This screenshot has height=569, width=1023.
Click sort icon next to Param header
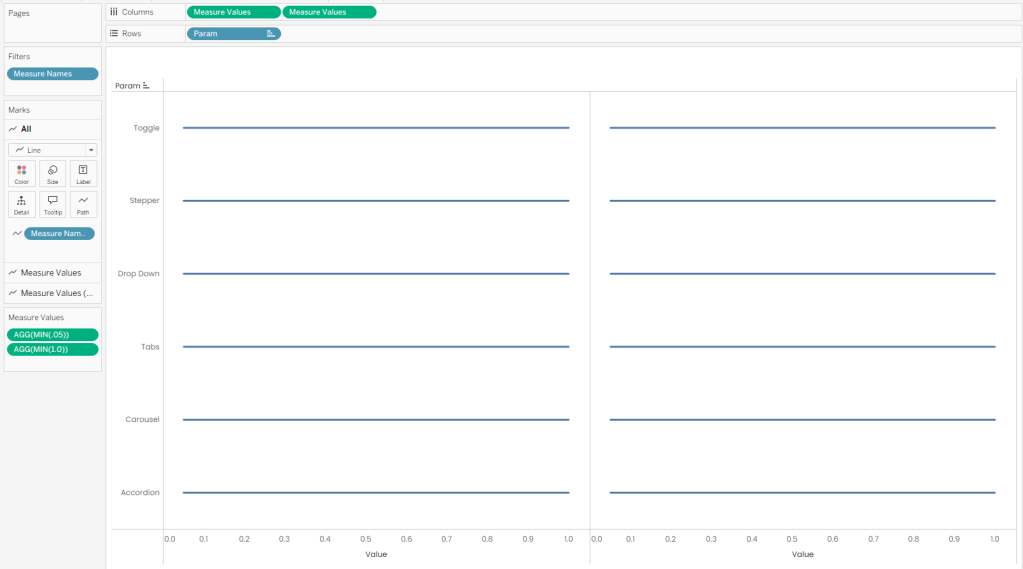point(146,85)
